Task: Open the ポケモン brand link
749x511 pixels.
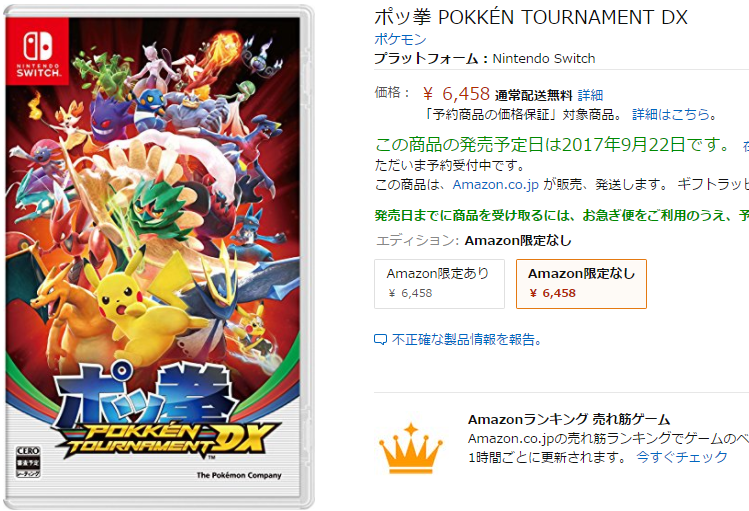Action: [x=400, y=39]
